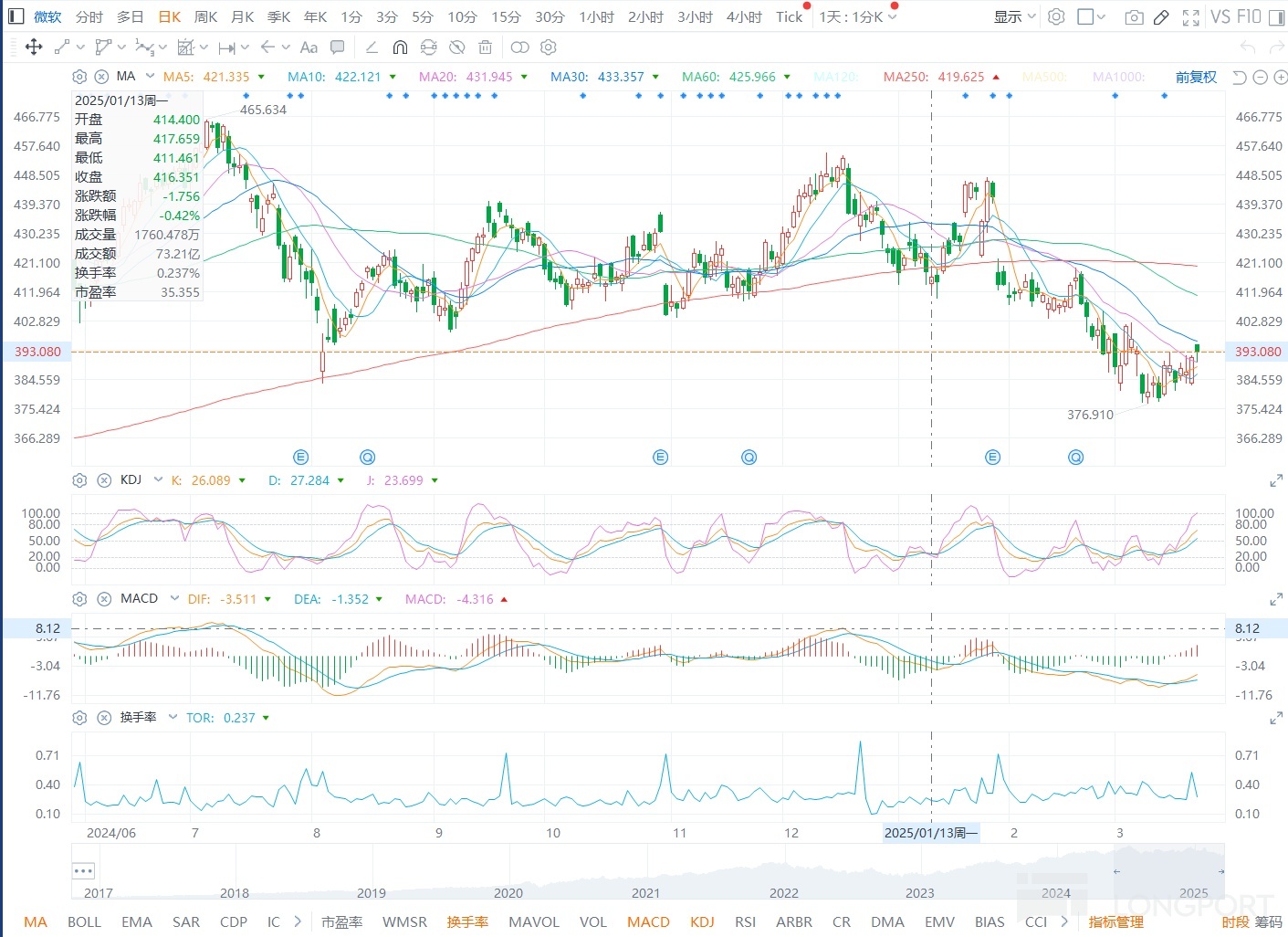Click the magnet snap drawing icon

tap(400, 47)
